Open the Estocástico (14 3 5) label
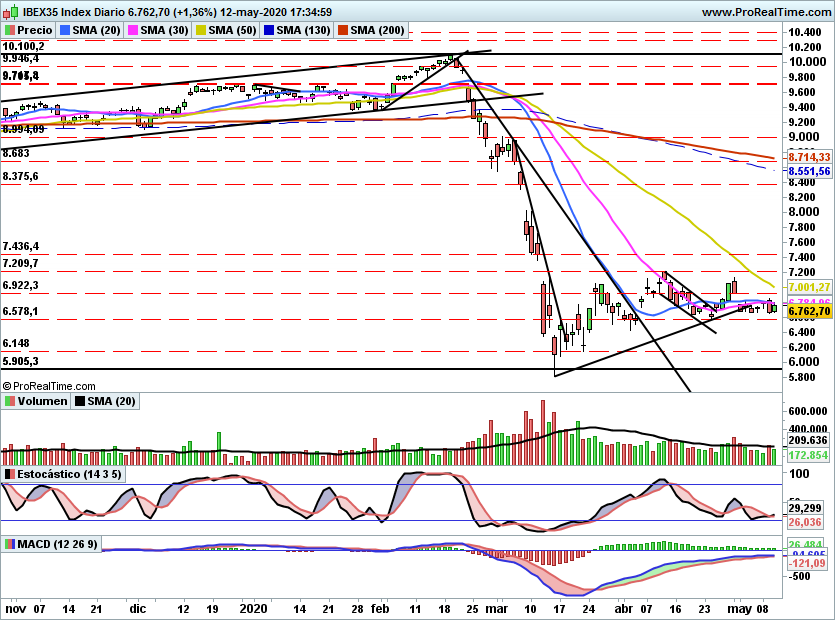Viewport: 835px width, 620px height. coord(70,474)
